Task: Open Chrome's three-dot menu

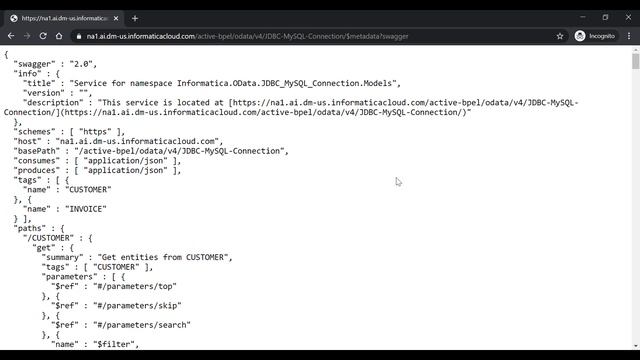Action: pyautogui.click(x=629, y=36)
